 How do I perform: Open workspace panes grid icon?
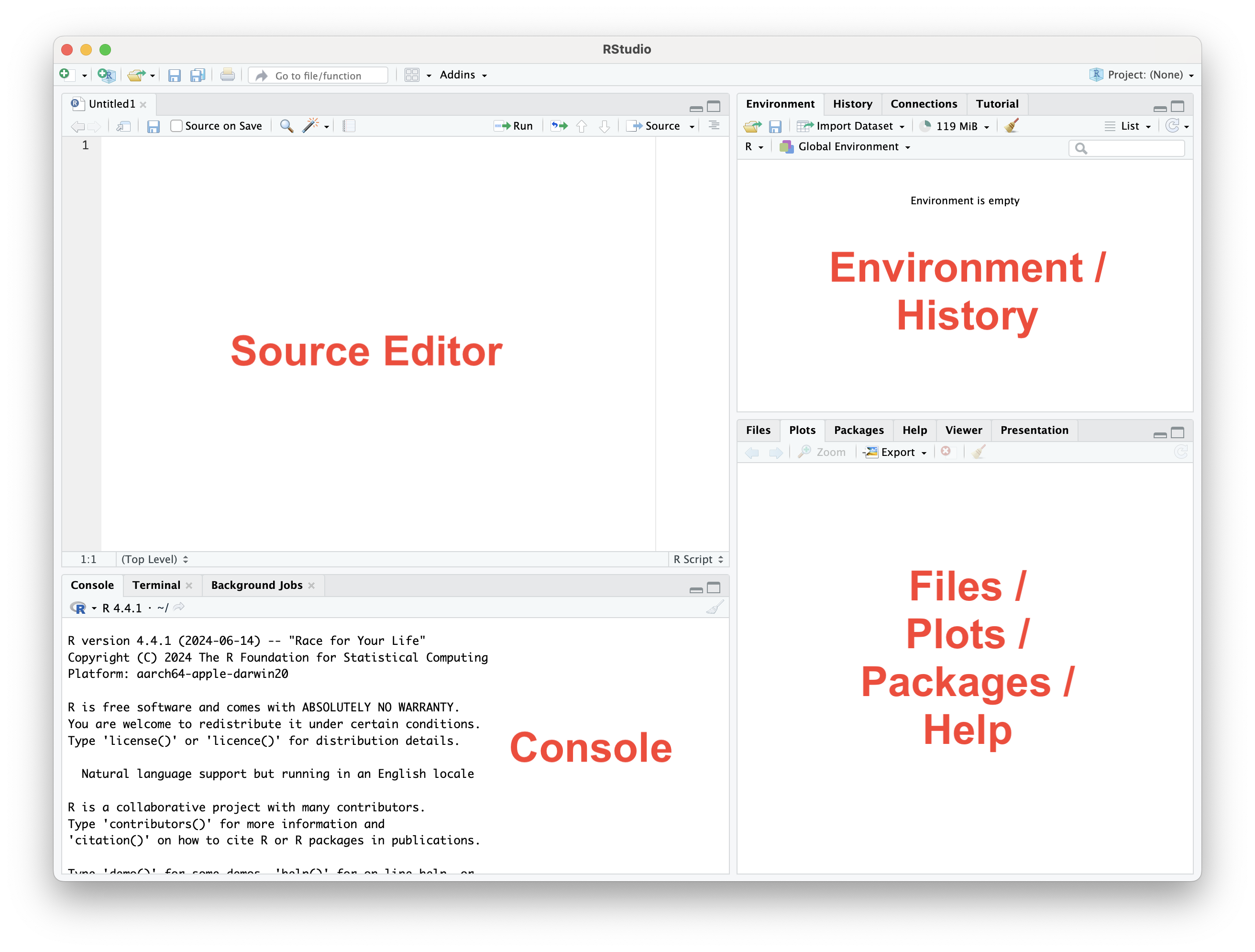pos(412,75)
